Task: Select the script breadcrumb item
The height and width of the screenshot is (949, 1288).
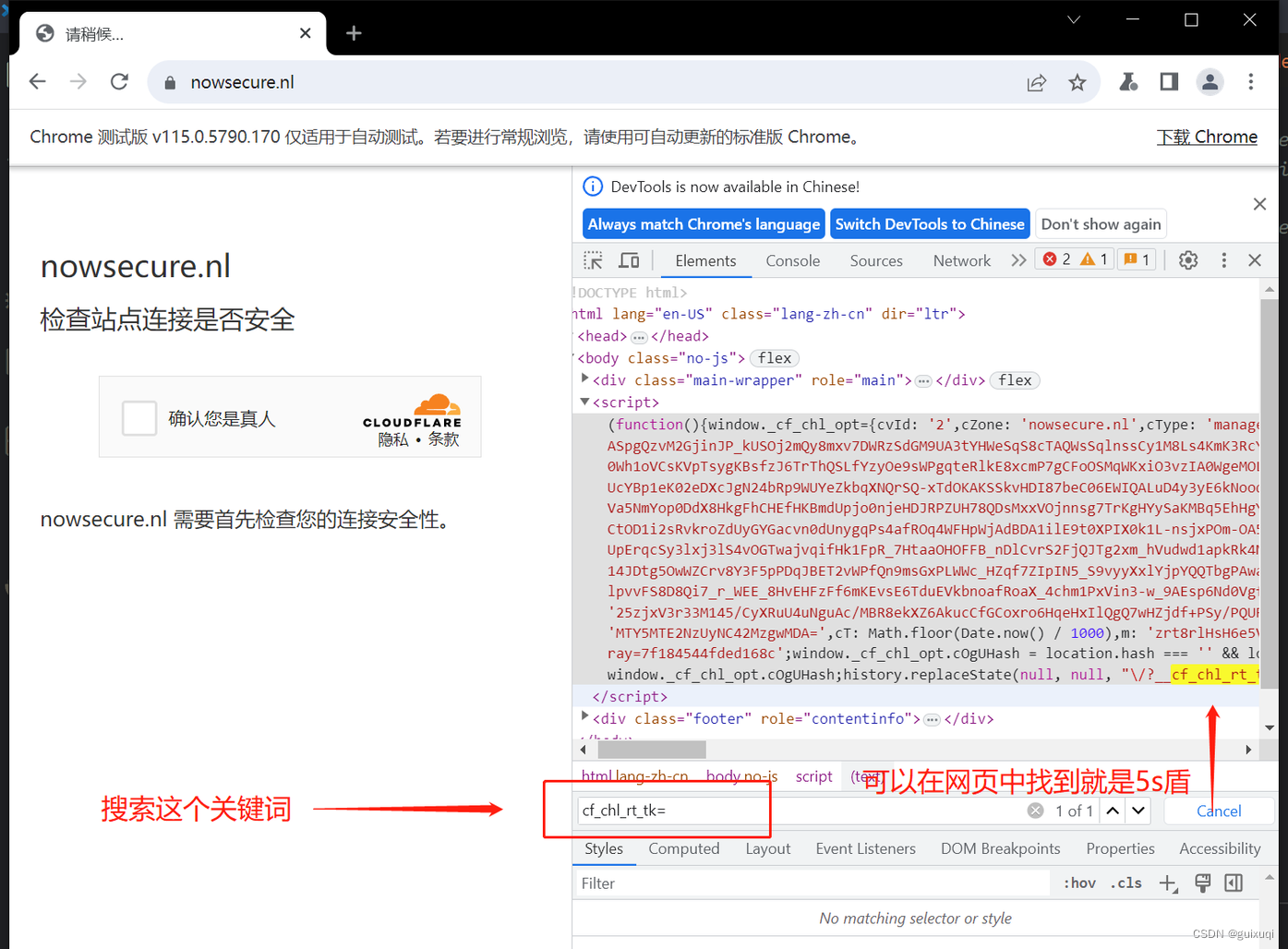Action: click(x=813, y=776)
